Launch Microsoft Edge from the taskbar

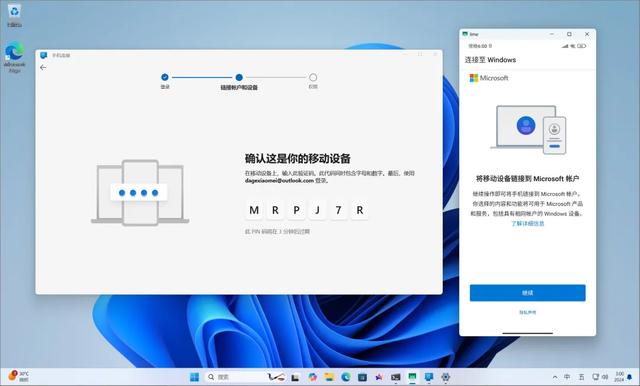tap(346, 377)
